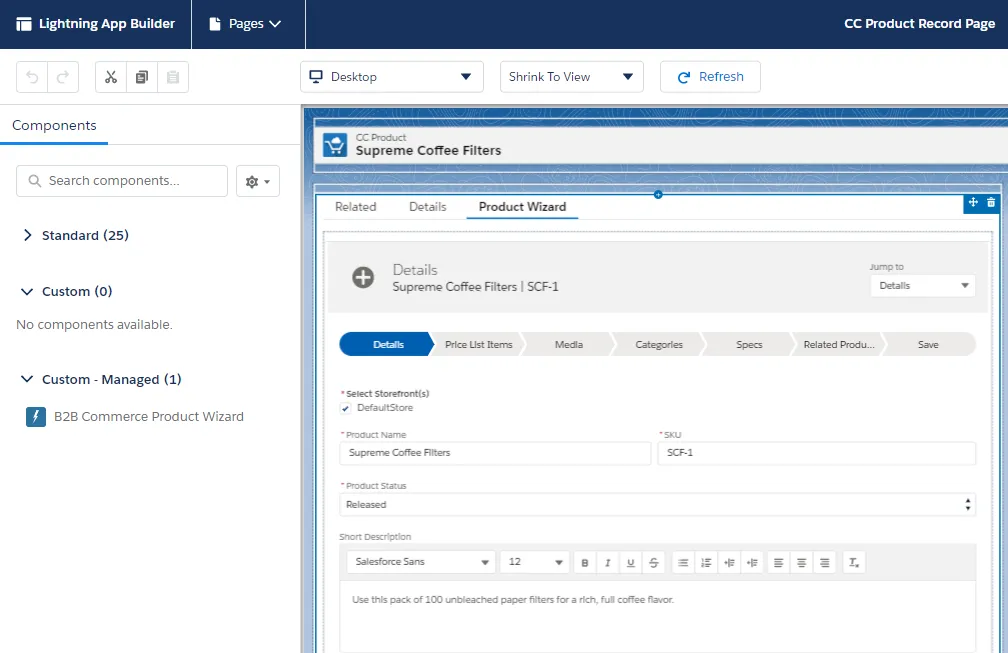Uncheck the DefaultStore checkbox
Viewport: 1008px width, 653px height.
346,408
